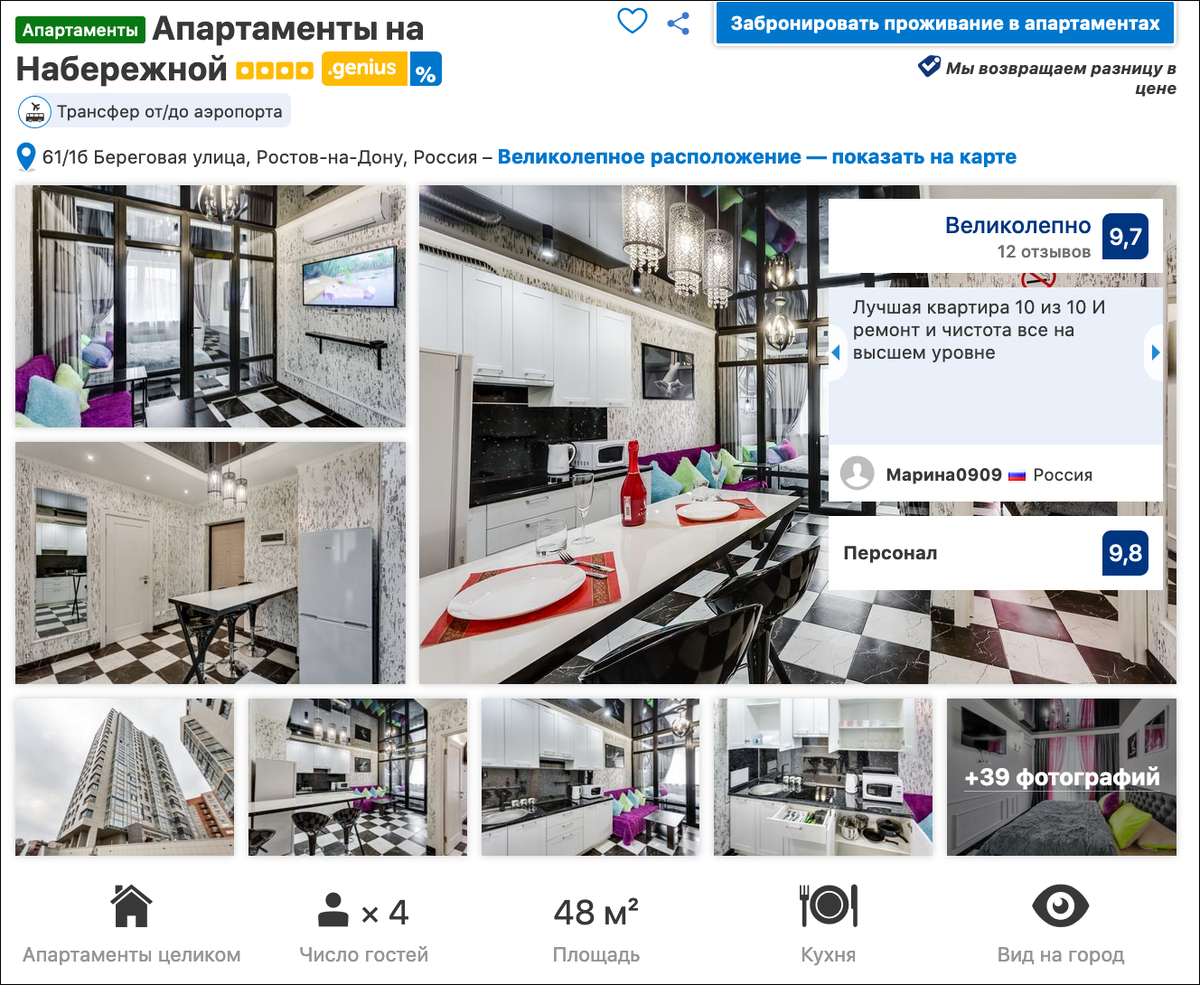Click the 48 м² area value
This screenshot has width=1200, height=985.
coord(596,912)
